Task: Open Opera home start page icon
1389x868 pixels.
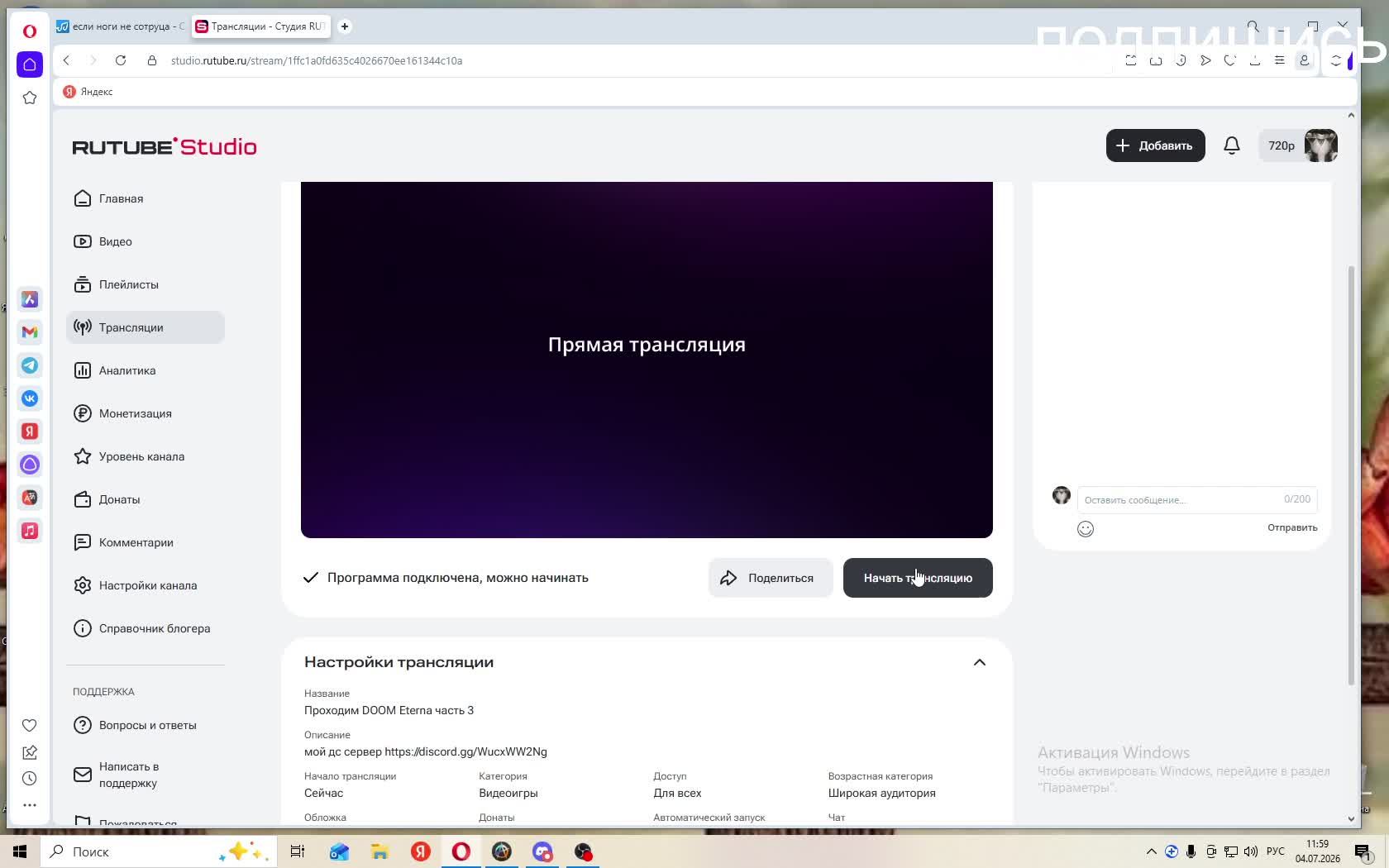Action: (x=30, y=64)
